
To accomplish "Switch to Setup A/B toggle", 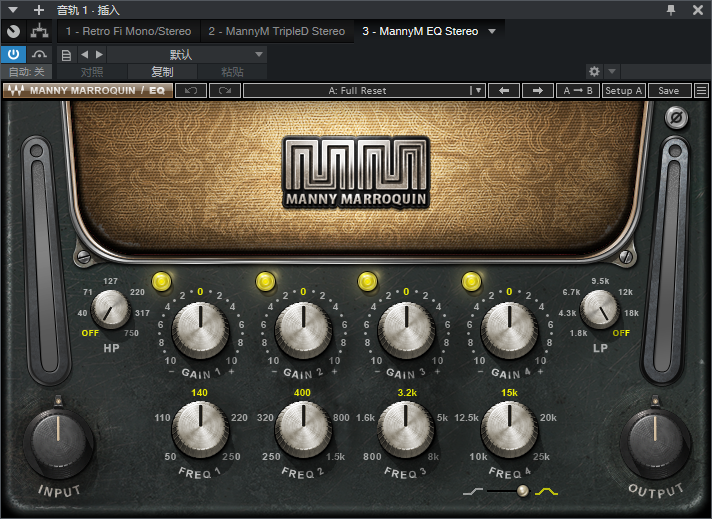I will click(624, 90).
